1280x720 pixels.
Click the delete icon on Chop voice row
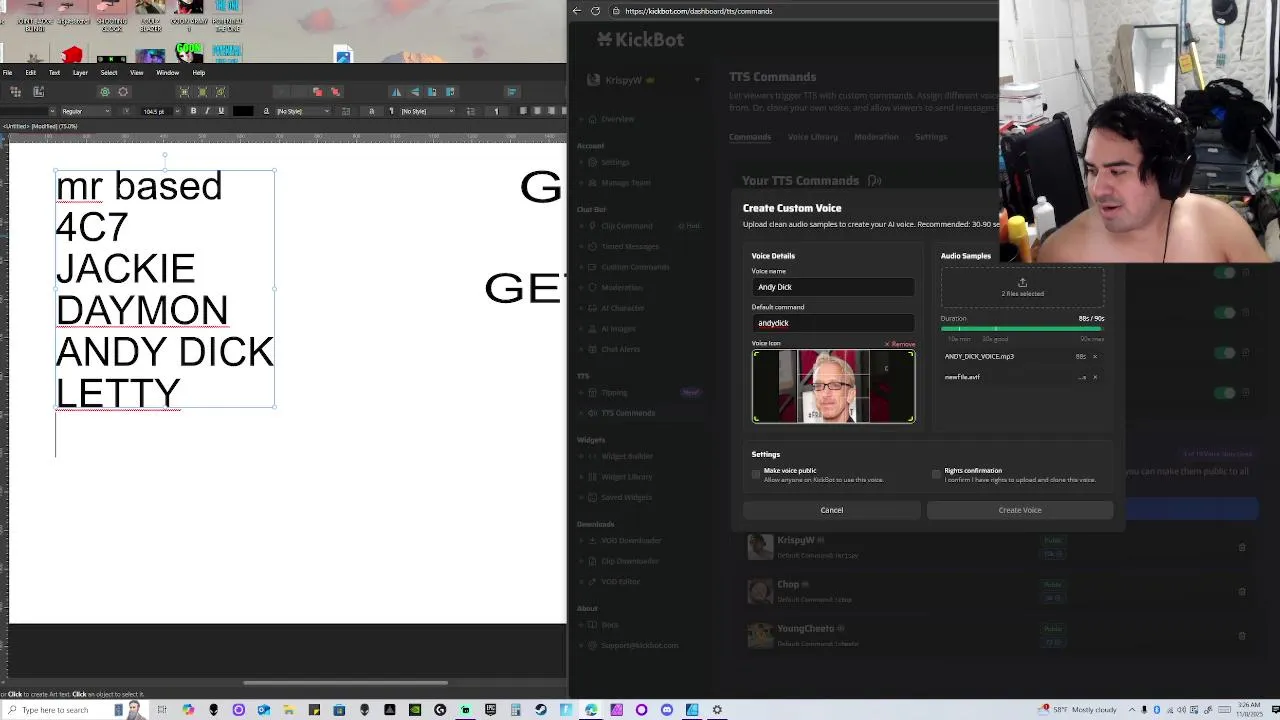[x=1242, y=591]
